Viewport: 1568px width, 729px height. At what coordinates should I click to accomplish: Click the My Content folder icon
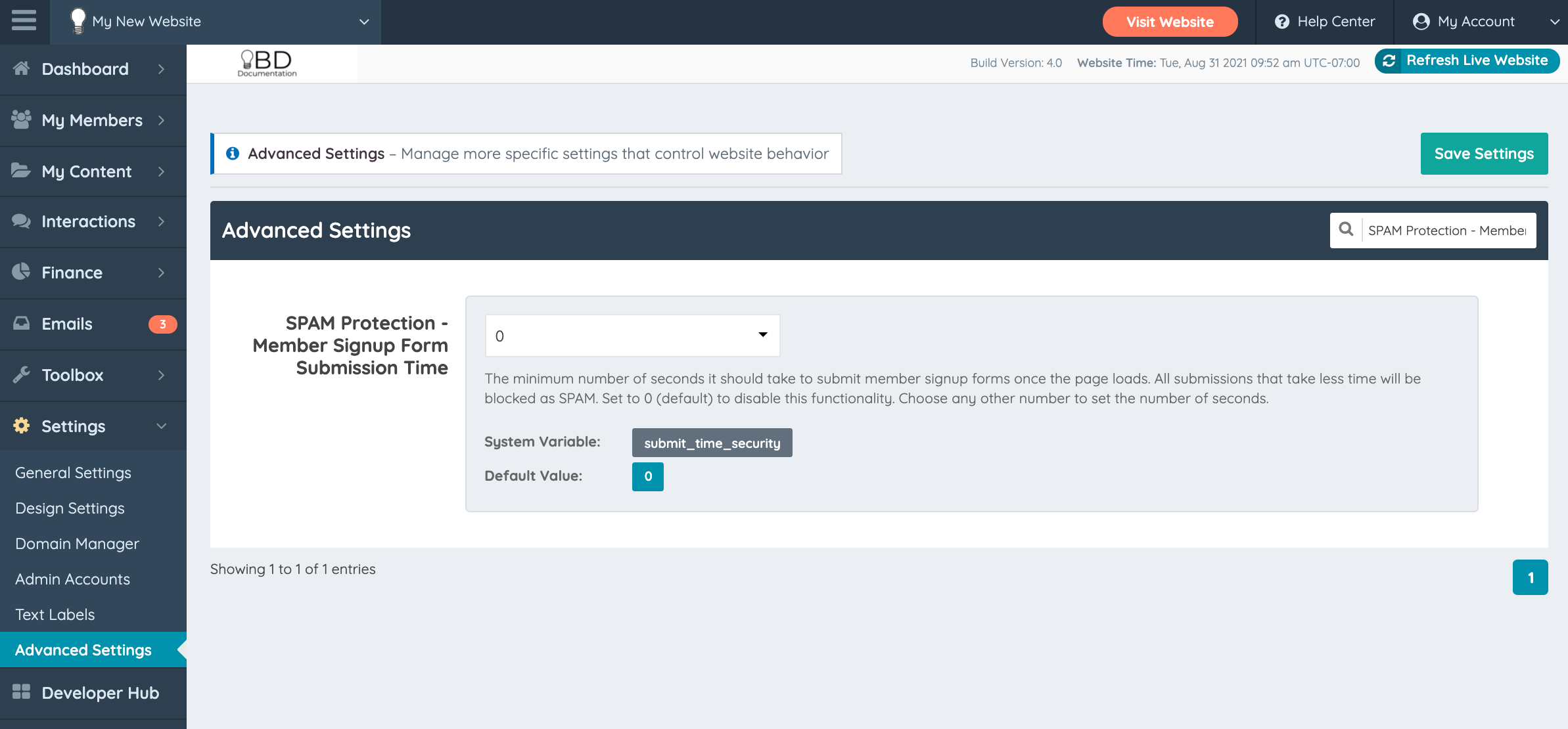(21, 171)
